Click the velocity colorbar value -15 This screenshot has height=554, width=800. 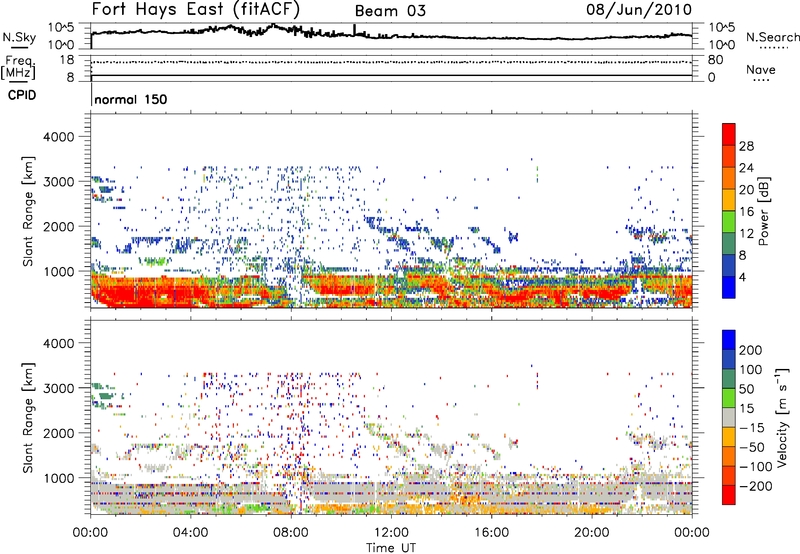pos(752,427)
